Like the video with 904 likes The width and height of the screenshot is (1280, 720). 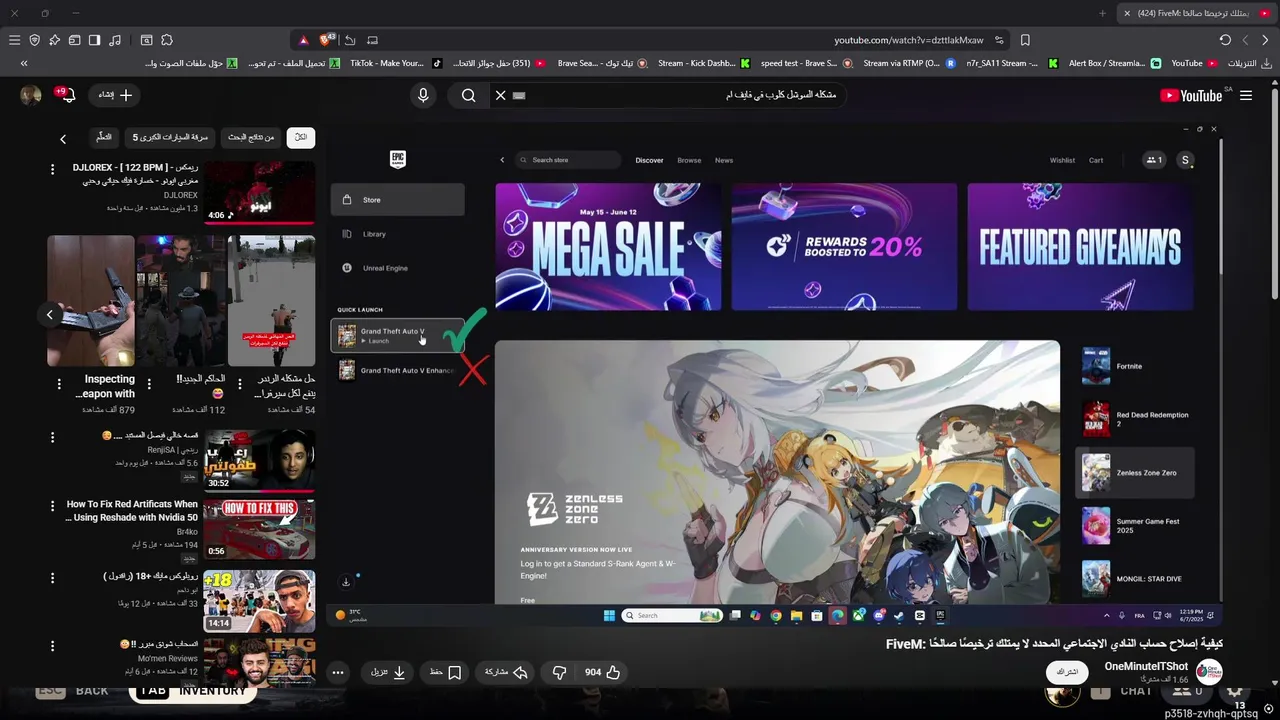(602, 672)
